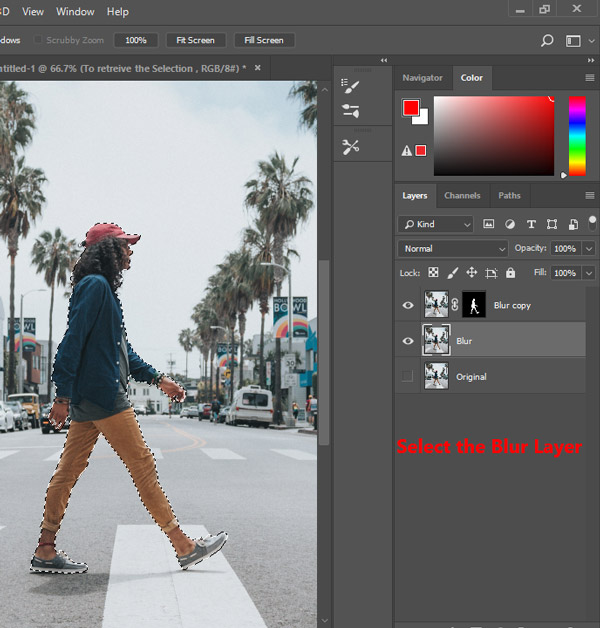Lock transparent pixels checkerboard icon

click(x=434, y=272)
